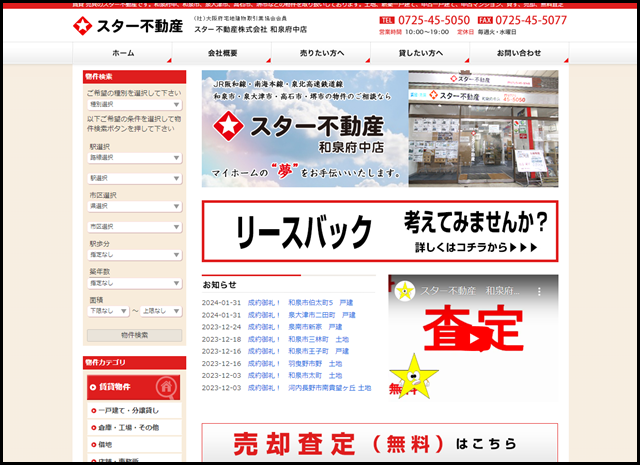640x465 pixels.
Task: Expand the 下限なし minimum area dropdown
Action: (x=108, y=311)
